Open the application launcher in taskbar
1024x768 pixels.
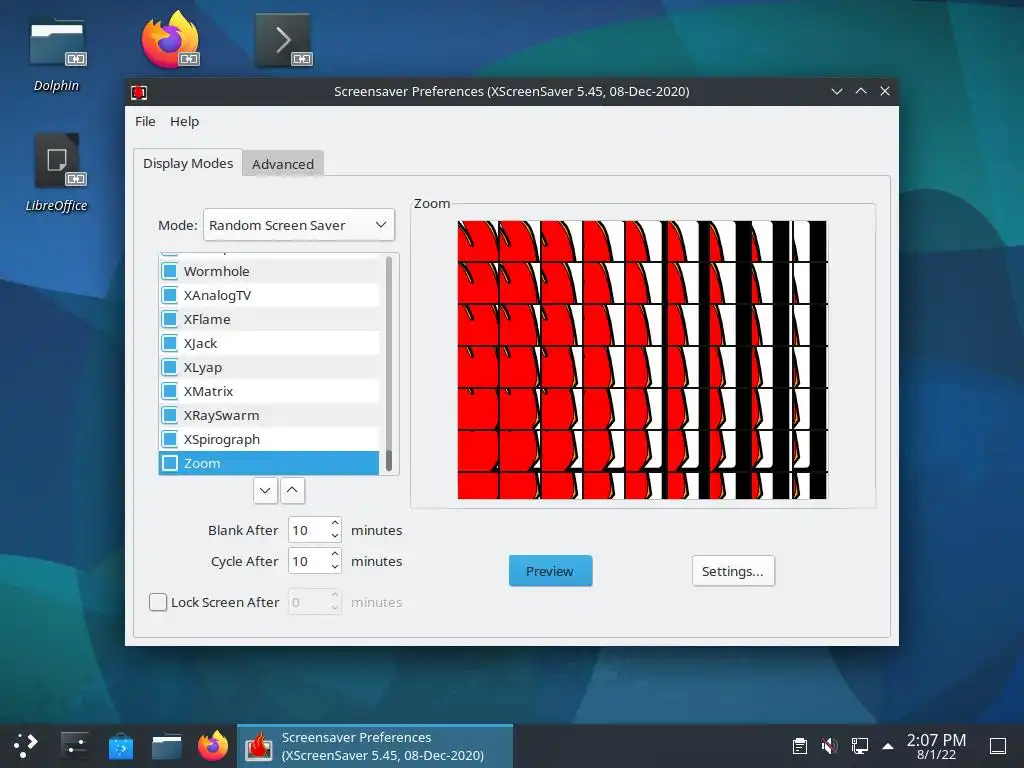tap(25, 745)
